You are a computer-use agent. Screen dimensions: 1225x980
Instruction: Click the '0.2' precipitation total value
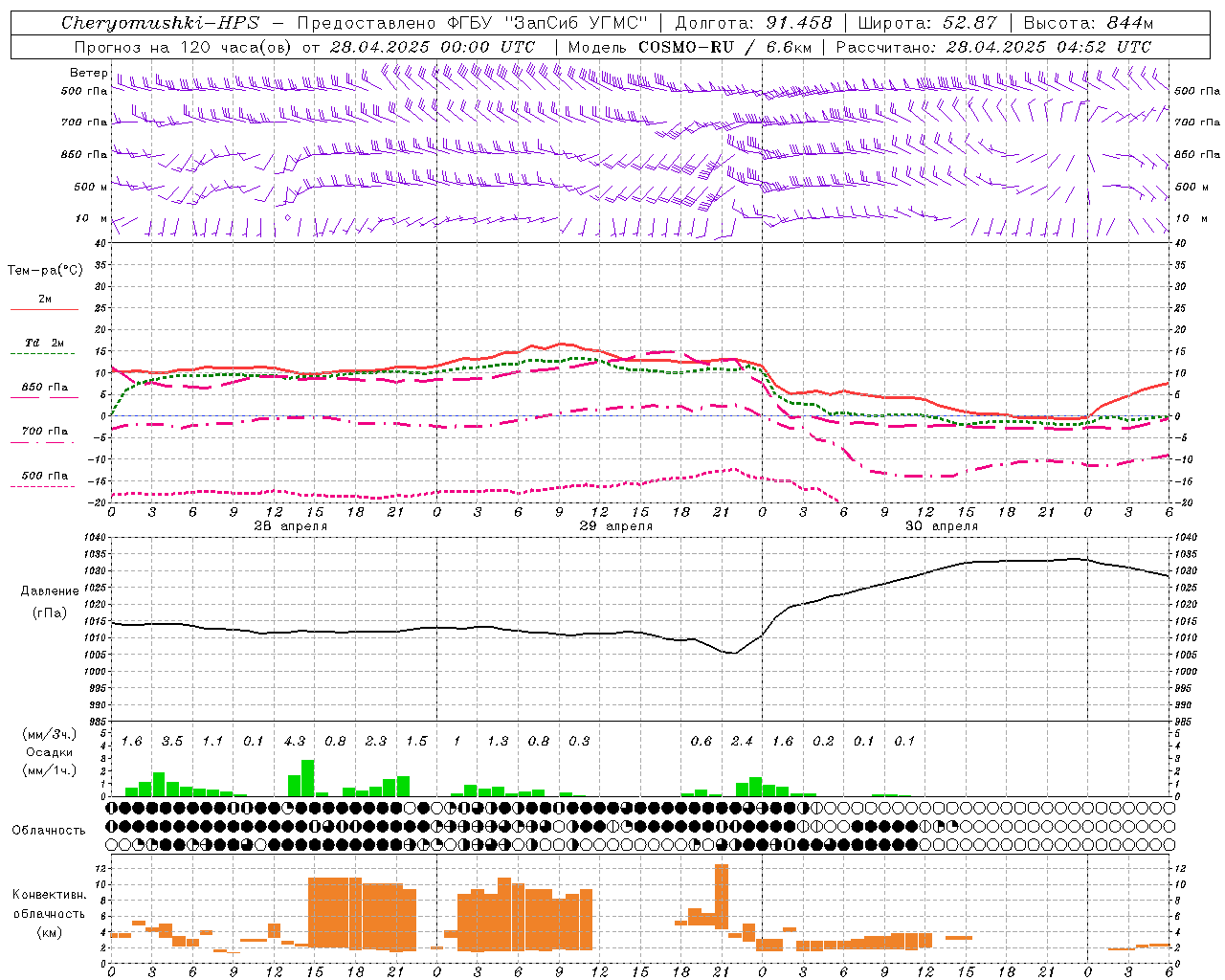click(x=823, y=741)
